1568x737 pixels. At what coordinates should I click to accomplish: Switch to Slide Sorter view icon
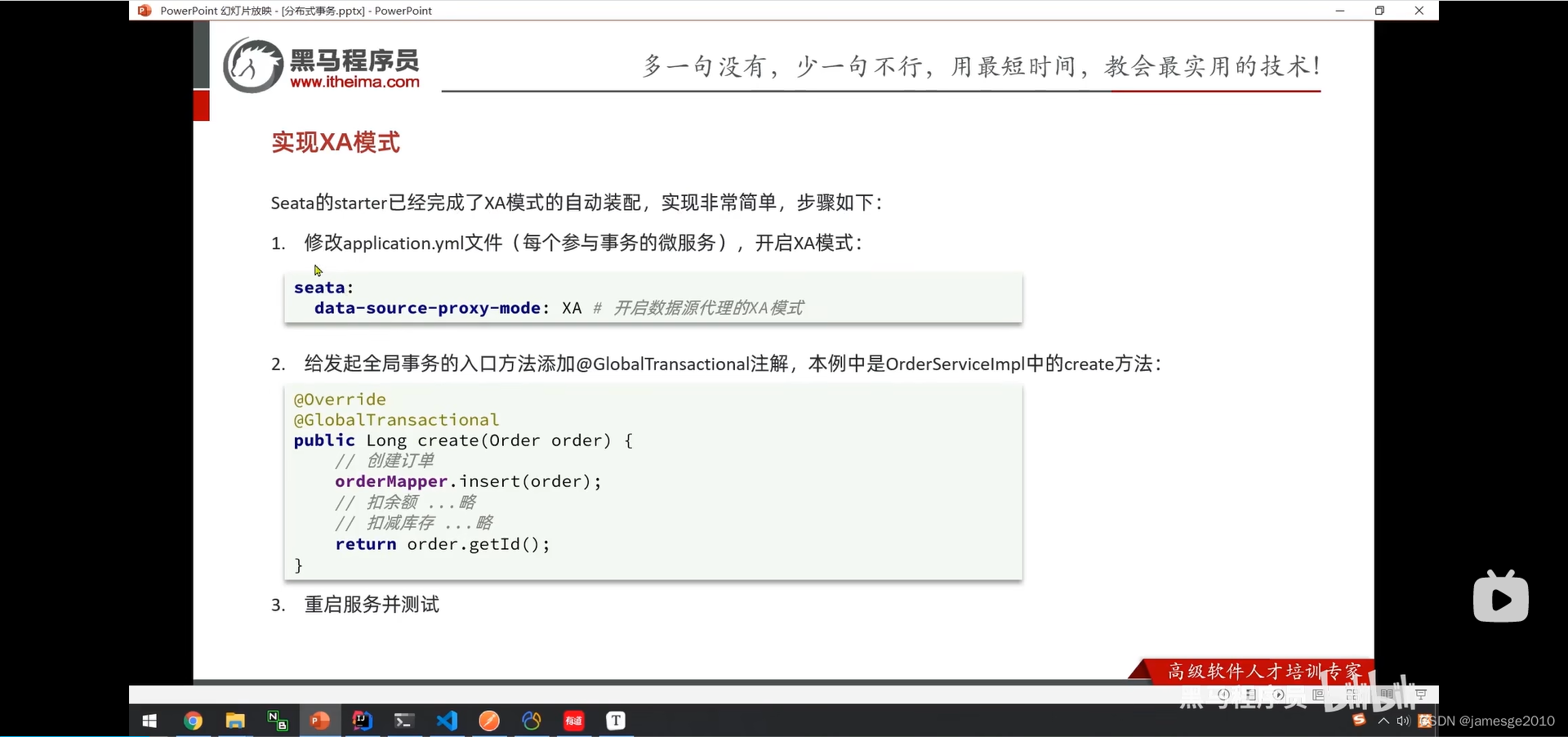pyautogui.click(x=1352, y=695)
